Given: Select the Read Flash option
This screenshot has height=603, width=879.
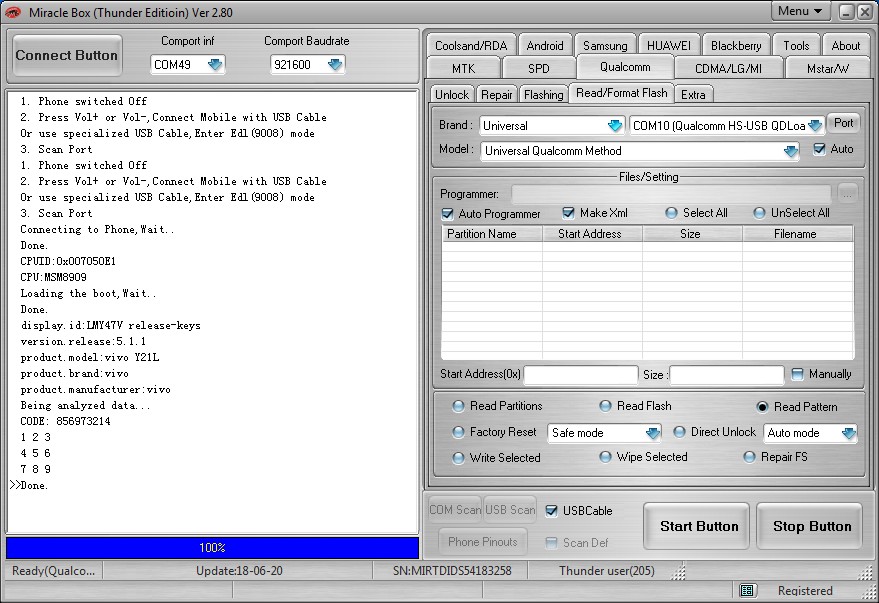Looking at the screenshot, I should (605, 406).
